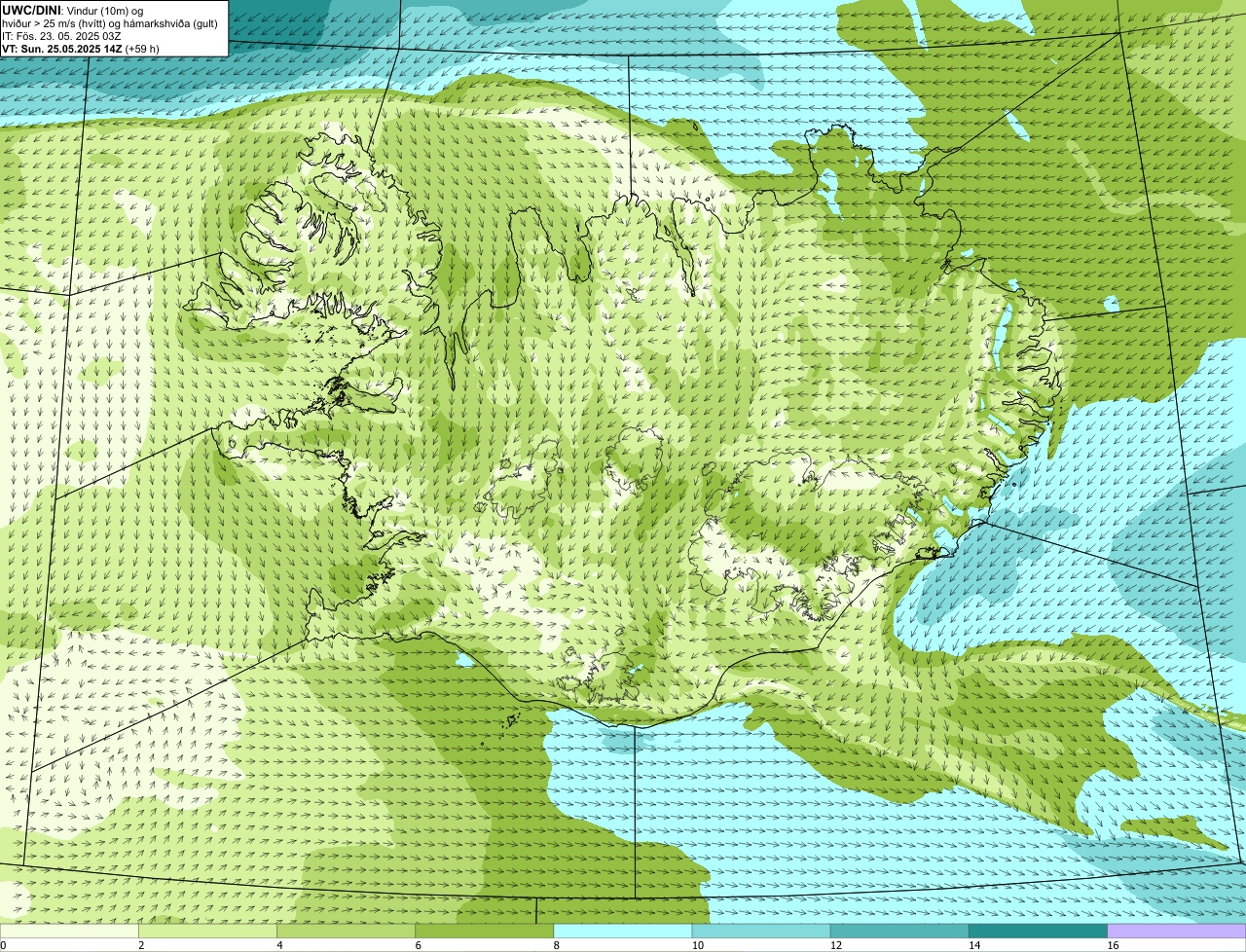The width and height of the screenshot is (1246, 952).
Task: Pick the lavender above-16 m/s legend swatch
Action: pyautogui.click(x=1176, y=932)
